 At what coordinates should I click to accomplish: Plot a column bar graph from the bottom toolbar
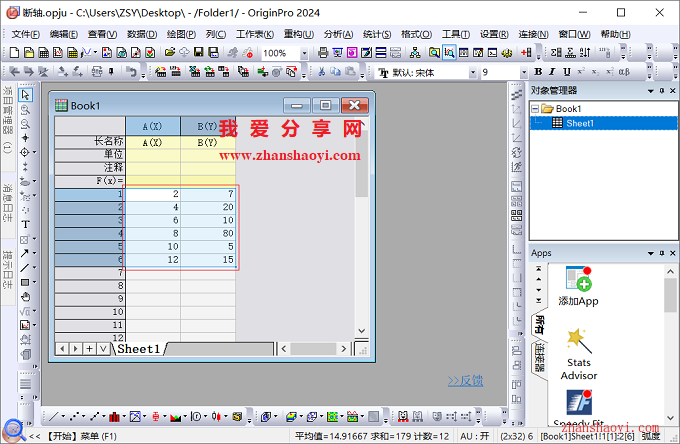click(x=114, y=417)
